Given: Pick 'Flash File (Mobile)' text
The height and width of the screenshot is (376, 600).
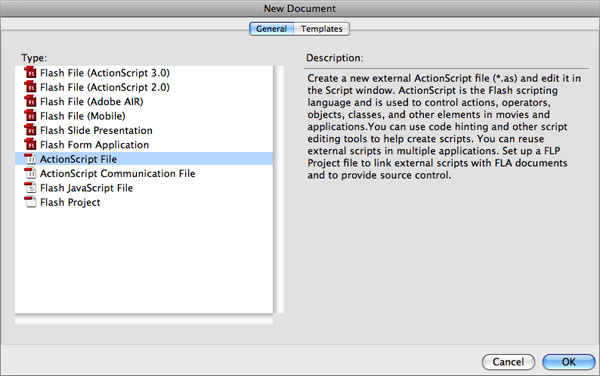Looking at the screenshot, I should 83,116.
